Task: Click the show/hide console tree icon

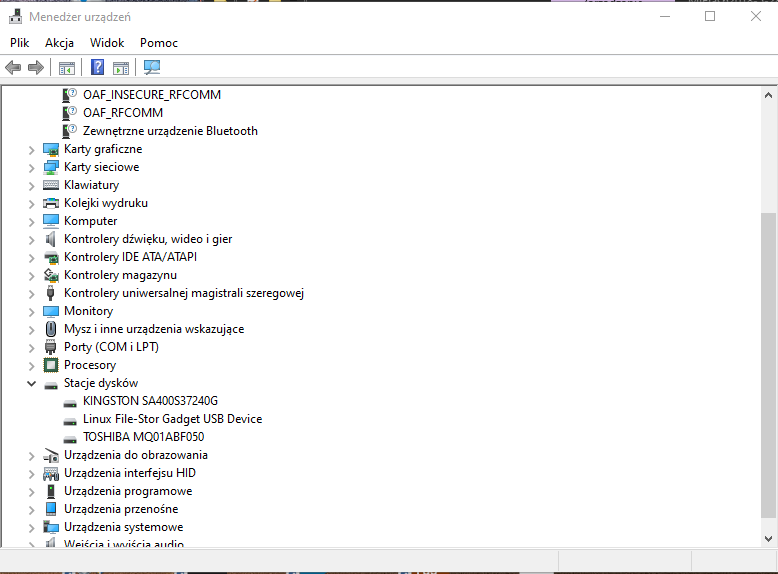Action: coord(67,68)
